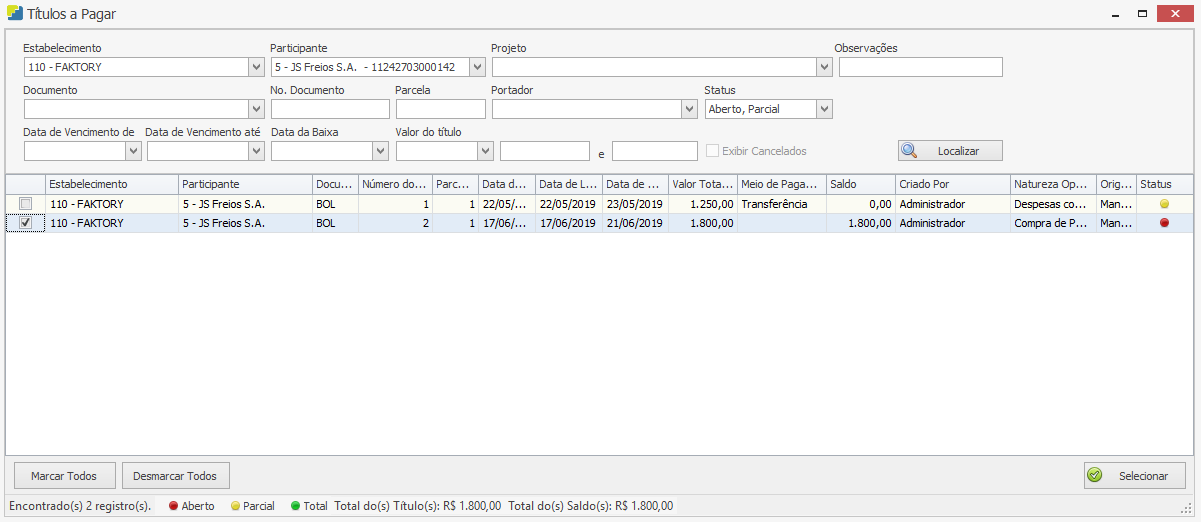Open the Data da Baixa date picker

point(380,151)
